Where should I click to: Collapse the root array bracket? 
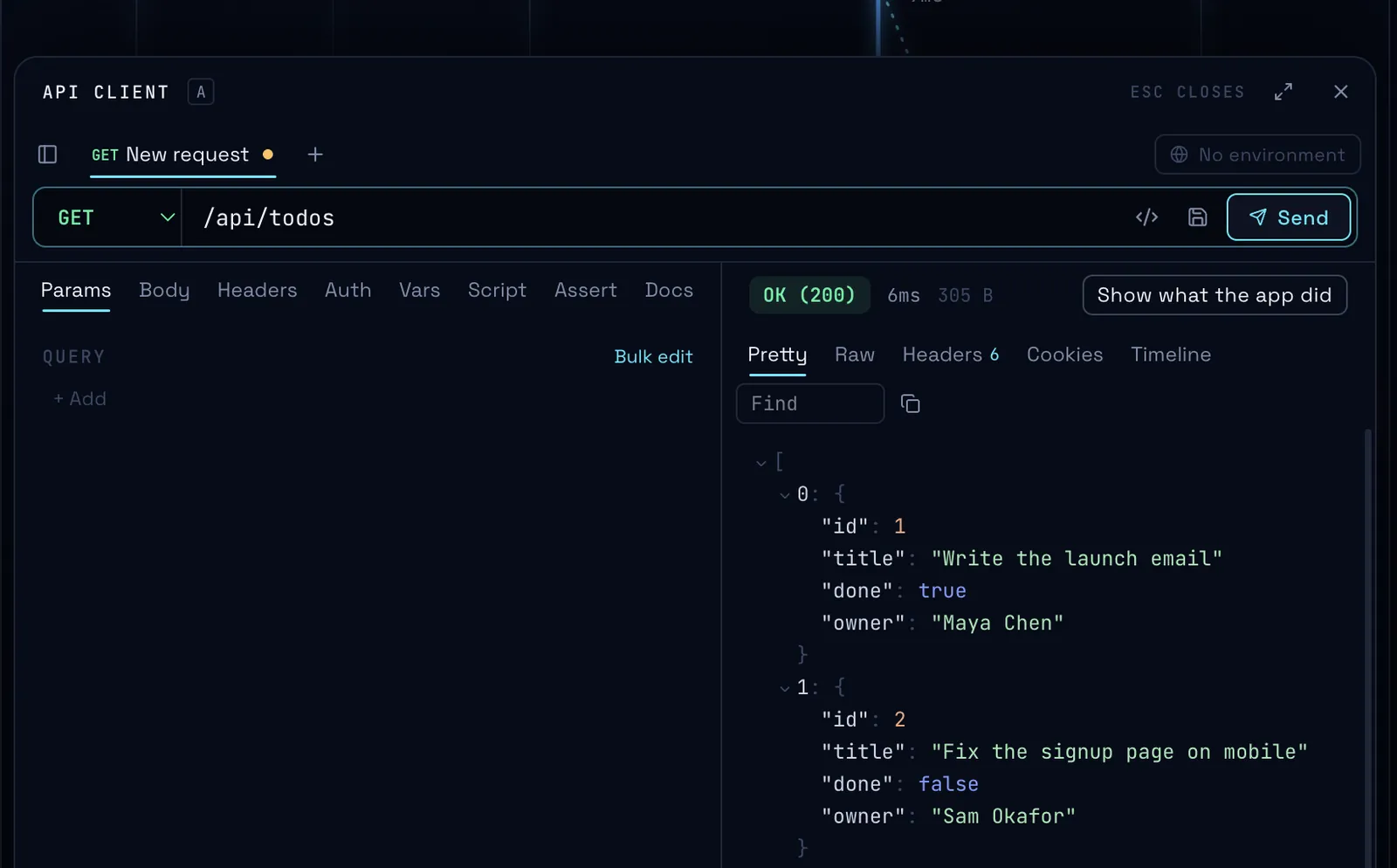point(761,463)
